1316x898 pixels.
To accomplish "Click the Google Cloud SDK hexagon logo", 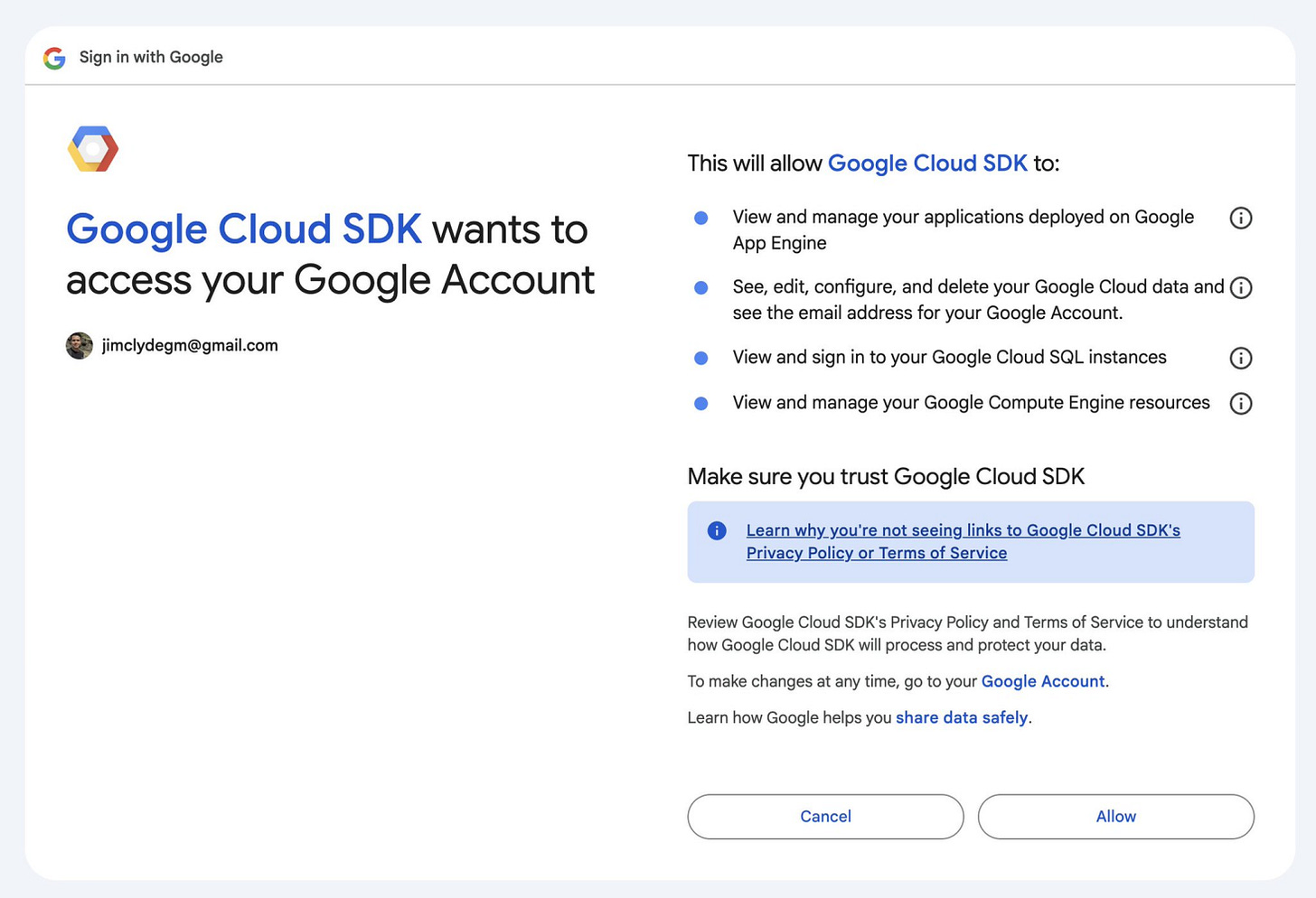I will point(93,149).
